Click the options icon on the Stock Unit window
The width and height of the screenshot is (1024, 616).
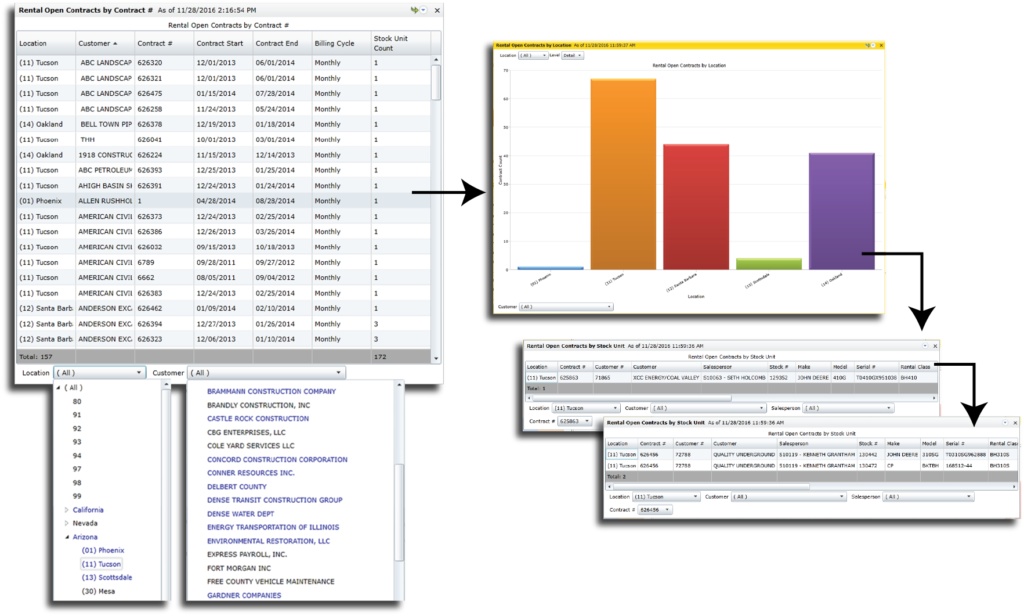click(x=924, y=346)
